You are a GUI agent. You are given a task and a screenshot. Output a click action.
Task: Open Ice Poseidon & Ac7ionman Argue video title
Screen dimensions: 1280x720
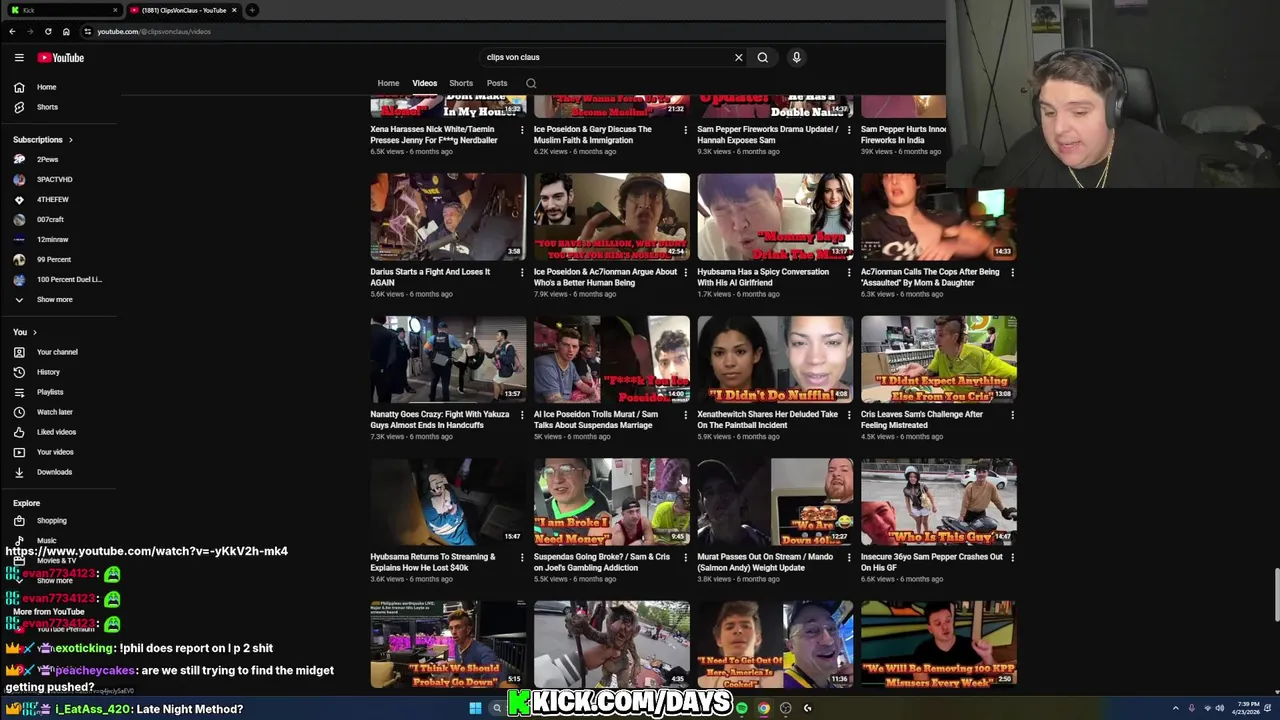(605, 277)
